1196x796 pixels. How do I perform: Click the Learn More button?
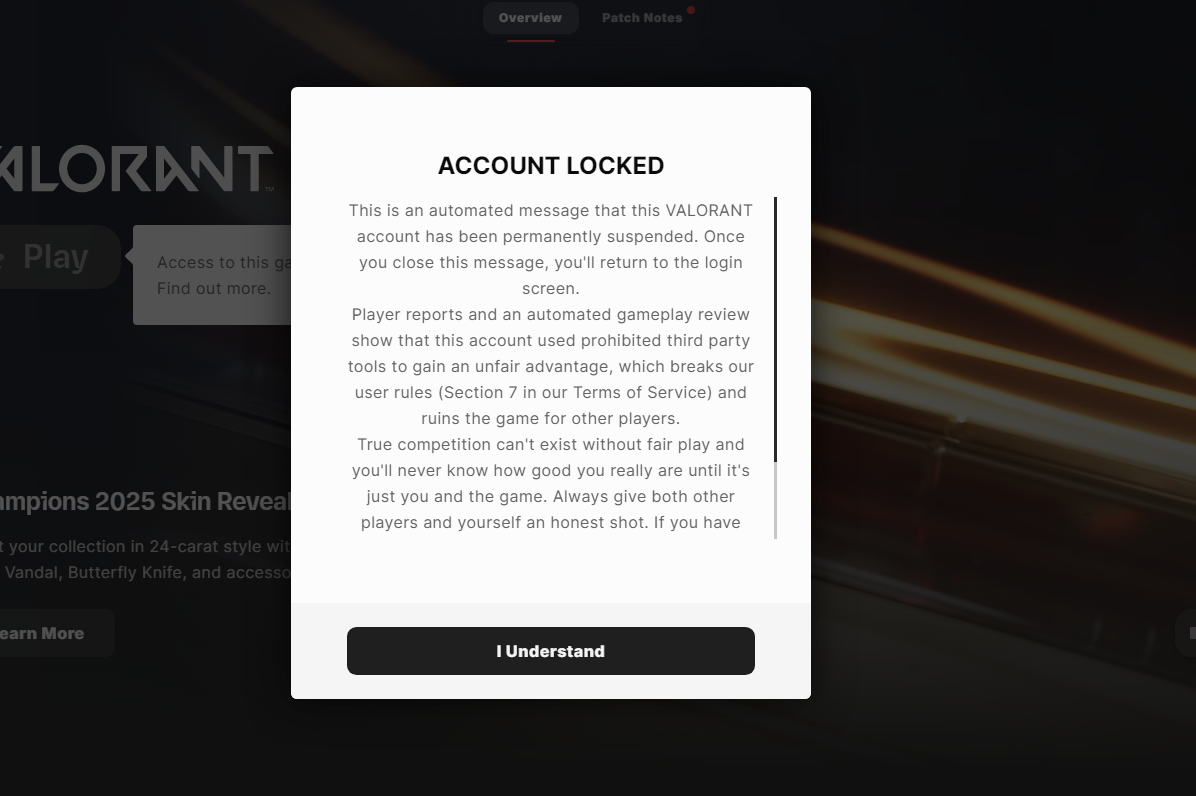45,633
